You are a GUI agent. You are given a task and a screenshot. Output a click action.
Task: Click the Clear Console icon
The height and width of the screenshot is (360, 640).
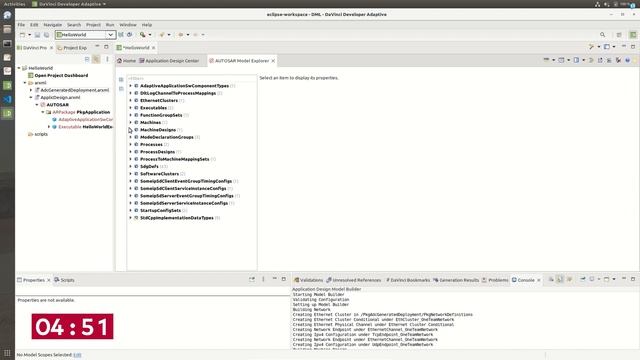pos(551,279)
